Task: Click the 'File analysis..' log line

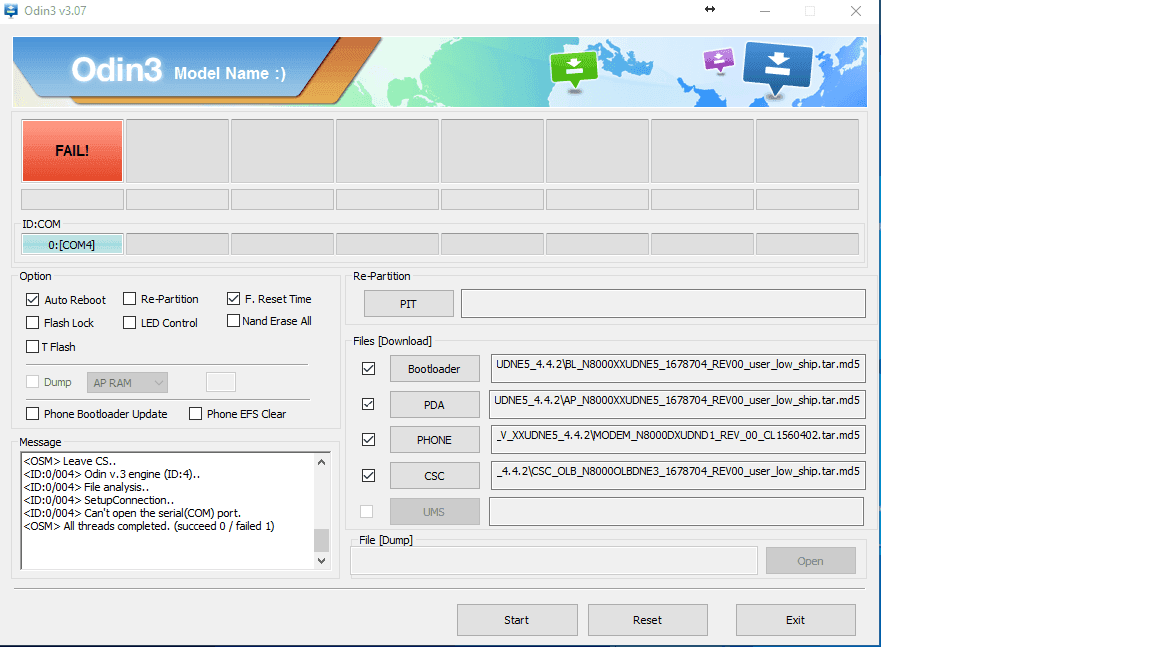Action: [87, 487]
